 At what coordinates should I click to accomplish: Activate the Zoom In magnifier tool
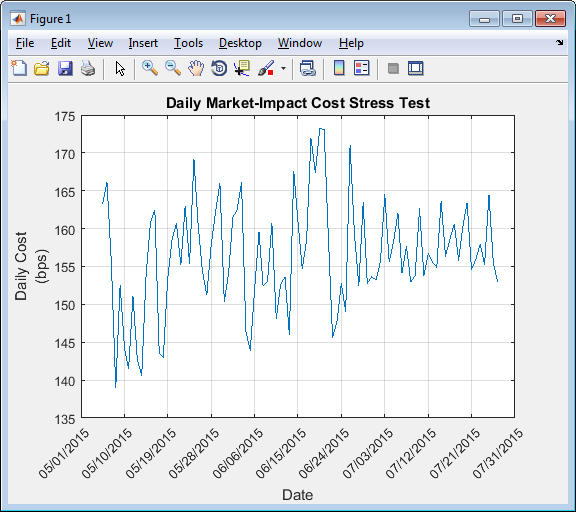click(x=150, y=68)
